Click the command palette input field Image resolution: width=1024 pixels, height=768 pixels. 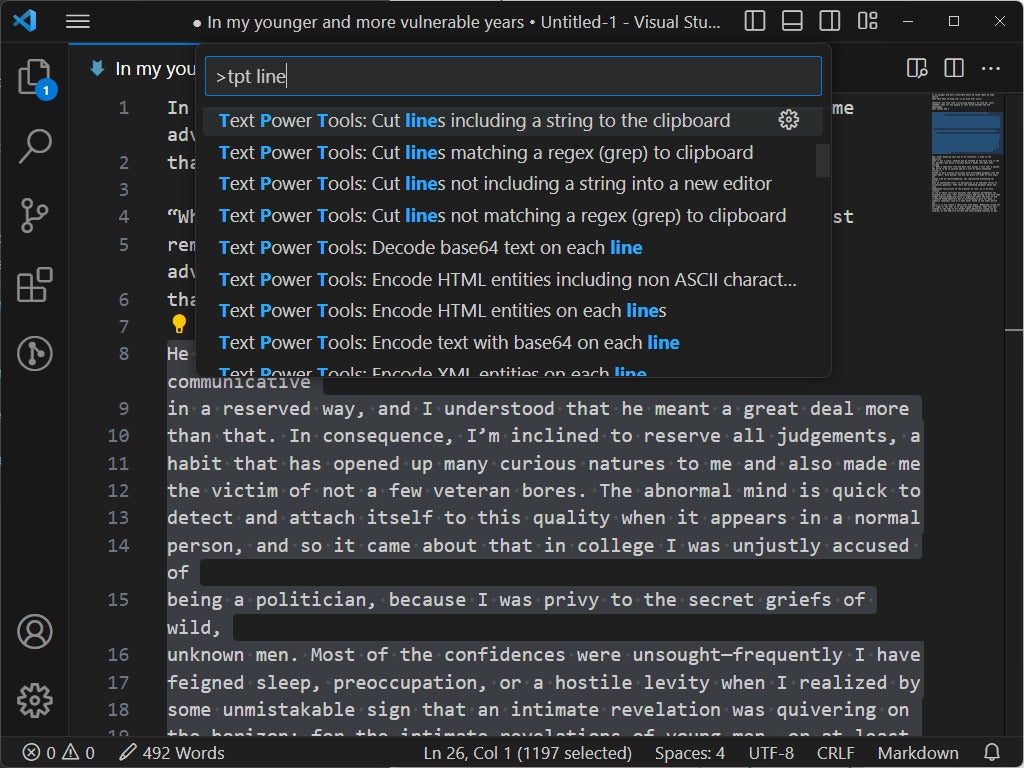click(513, 76)
